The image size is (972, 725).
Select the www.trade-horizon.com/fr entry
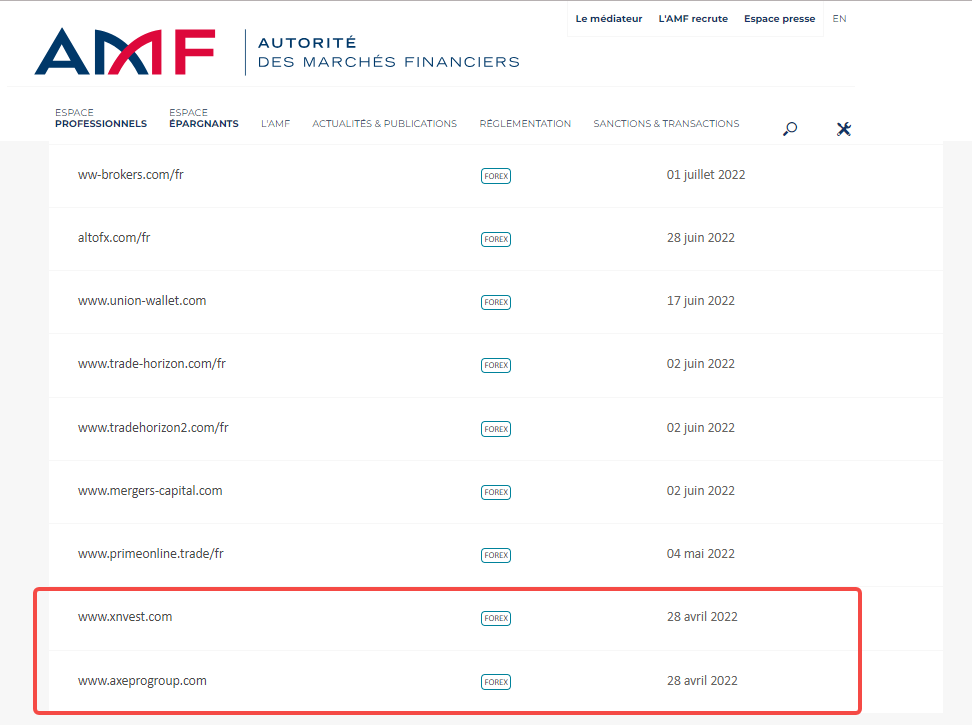[152, 364]
